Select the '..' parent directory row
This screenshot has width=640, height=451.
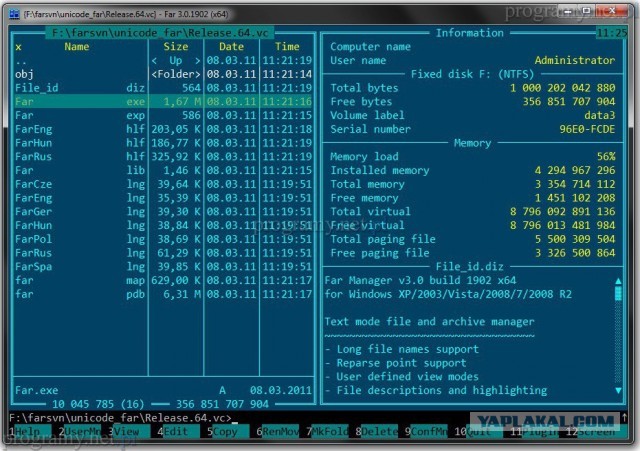(163, 60)
